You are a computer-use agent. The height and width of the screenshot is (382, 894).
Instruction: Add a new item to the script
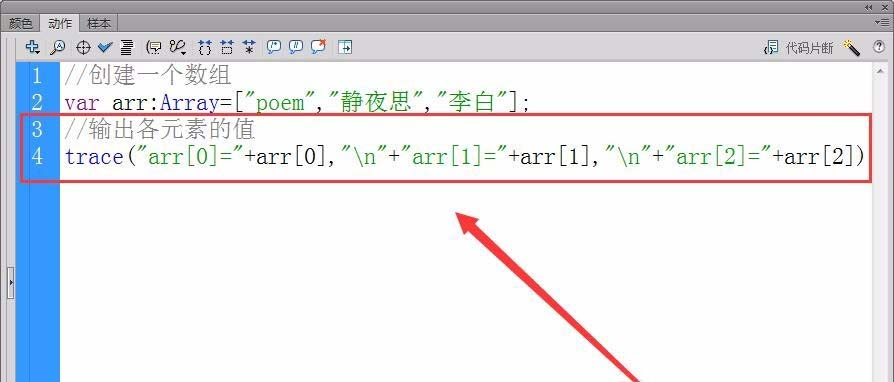tap(32, 47)
